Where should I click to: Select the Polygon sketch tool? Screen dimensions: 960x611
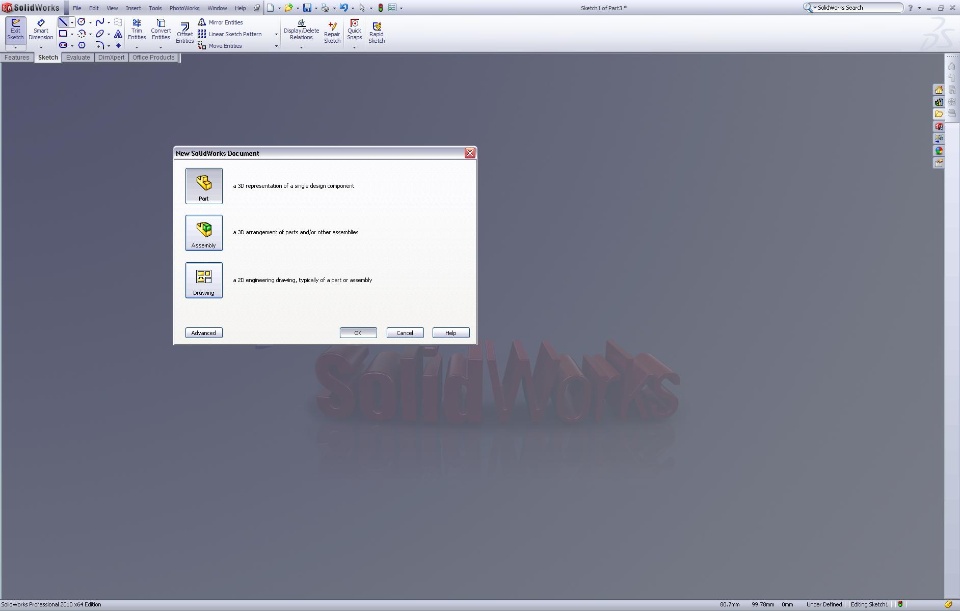81,45
